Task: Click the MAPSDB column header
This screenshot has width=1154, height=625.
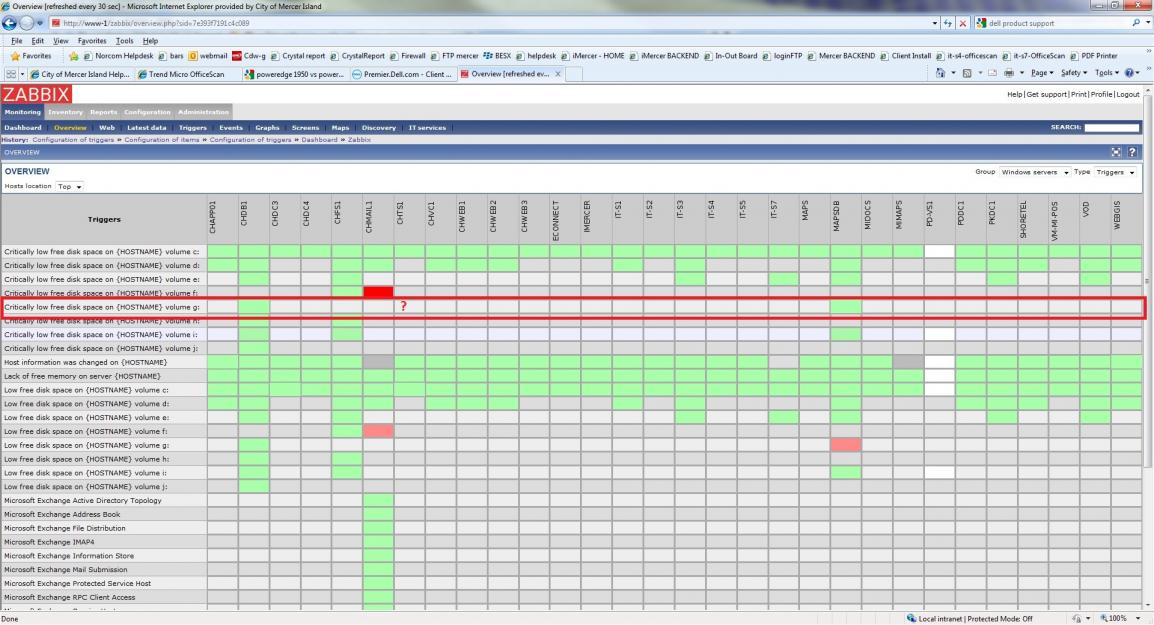Action: tap(837, 216)
